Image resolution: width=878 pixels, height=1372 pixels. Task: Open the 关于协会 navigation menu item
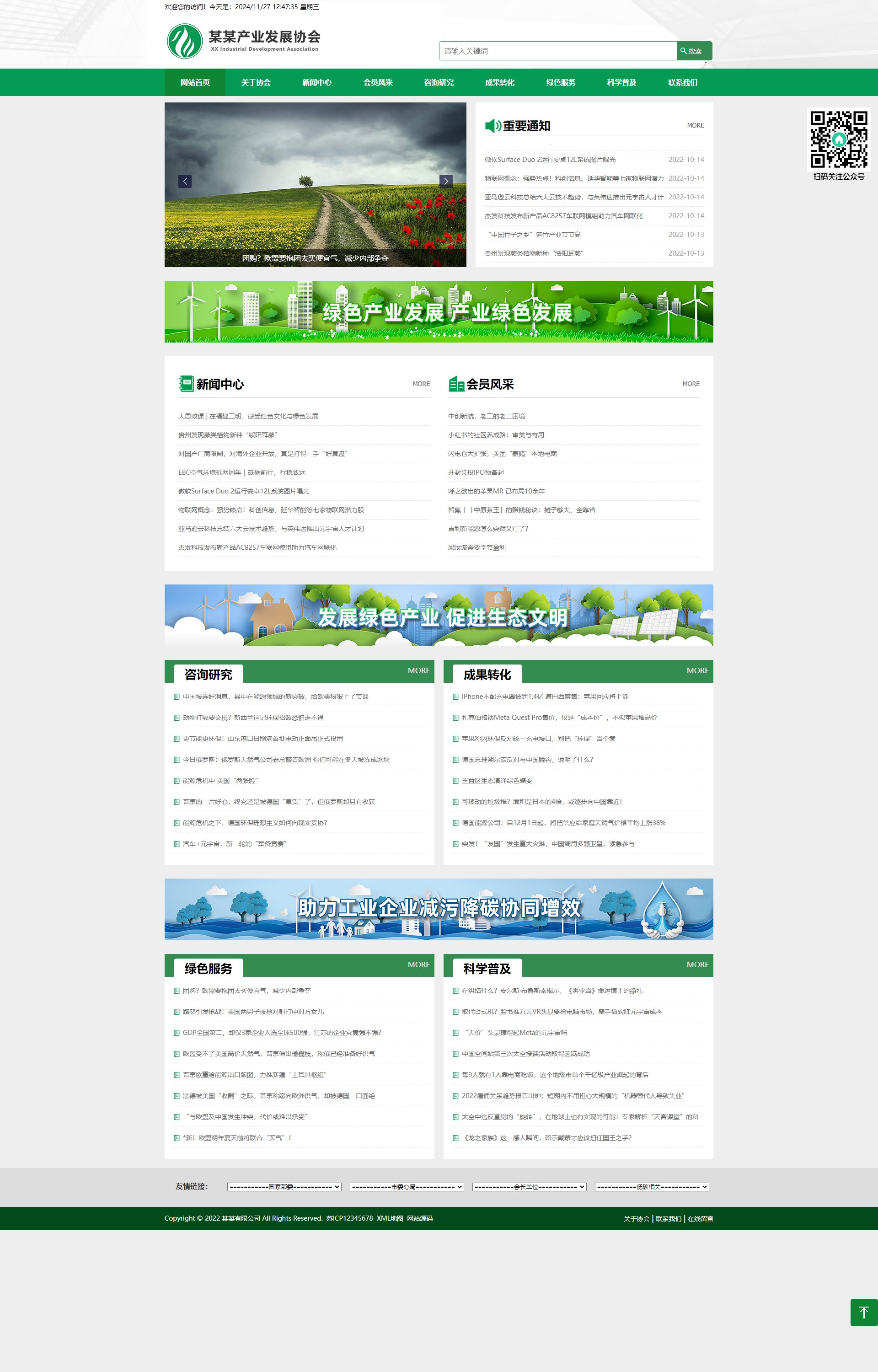(256, 83)
